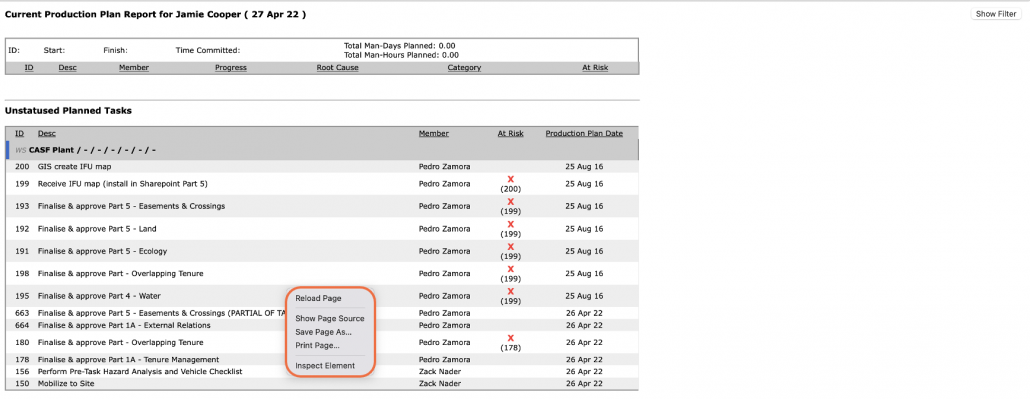Select 'Finalise & approve Part 1A - Tenure Management'

[129, 360]
